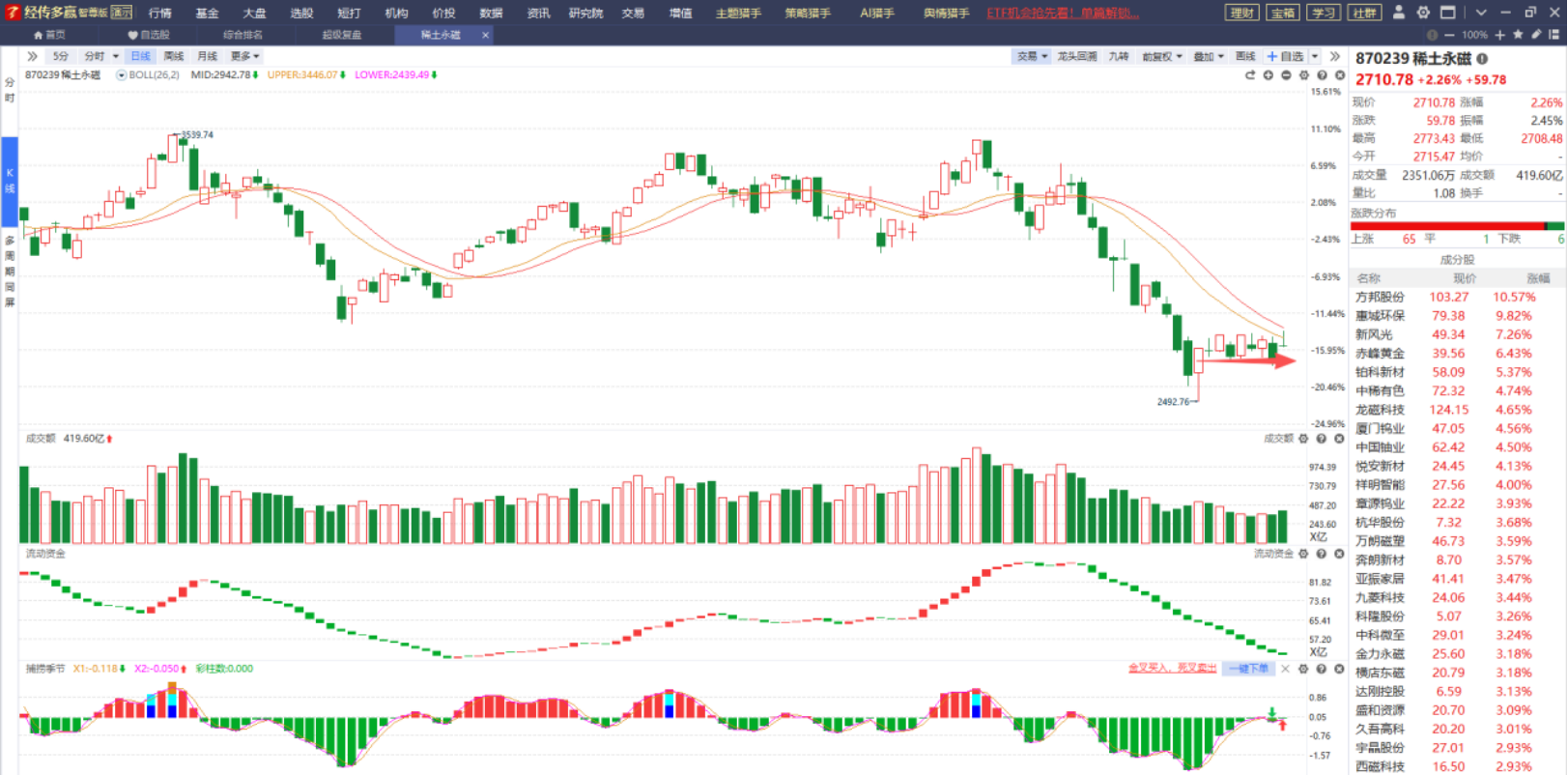
Task: Open the user account profile icon
Action: click(1398, 13)
